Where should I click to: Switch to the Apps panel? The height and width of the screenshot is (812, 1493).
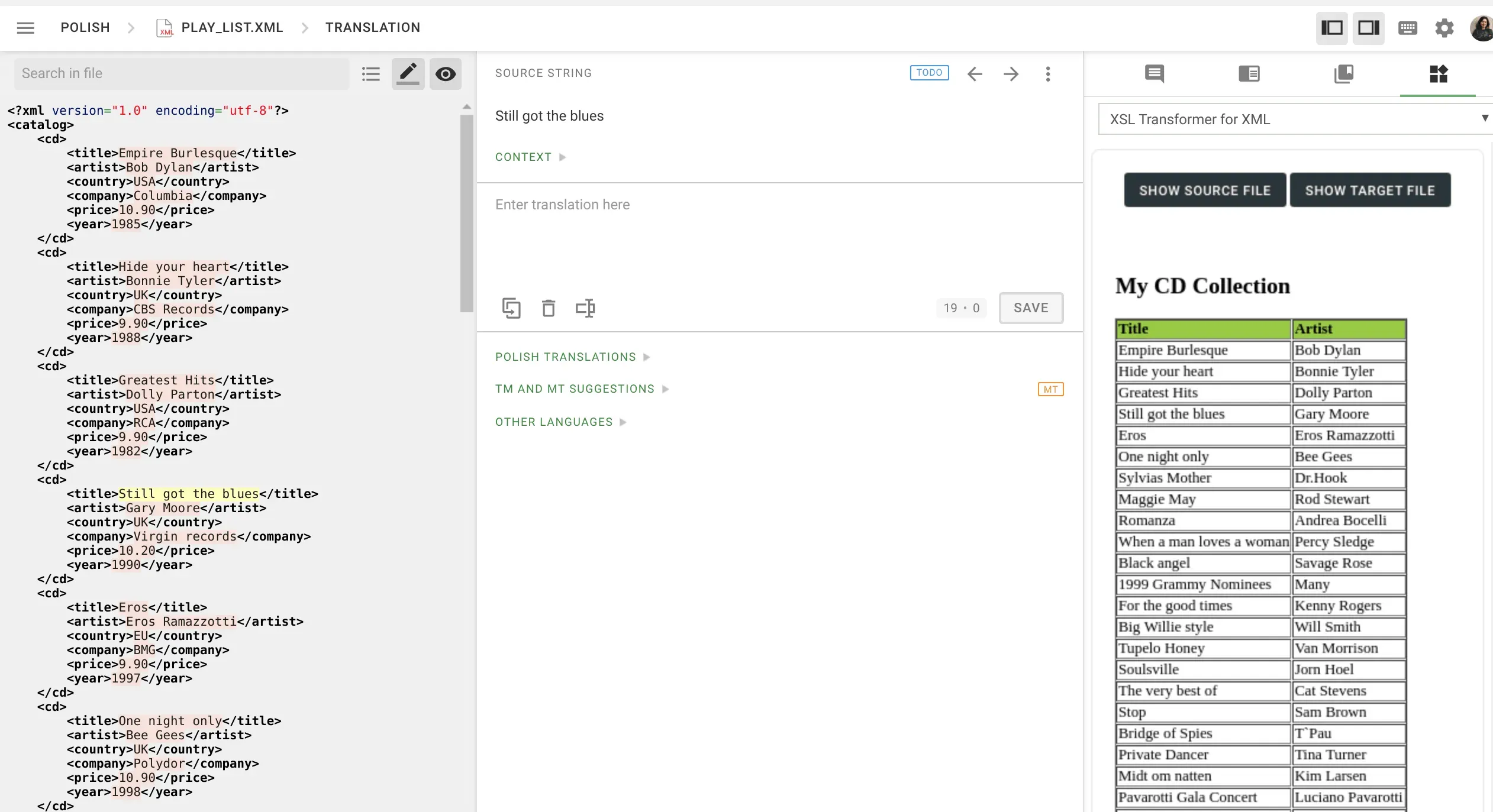click(1439, 73)
